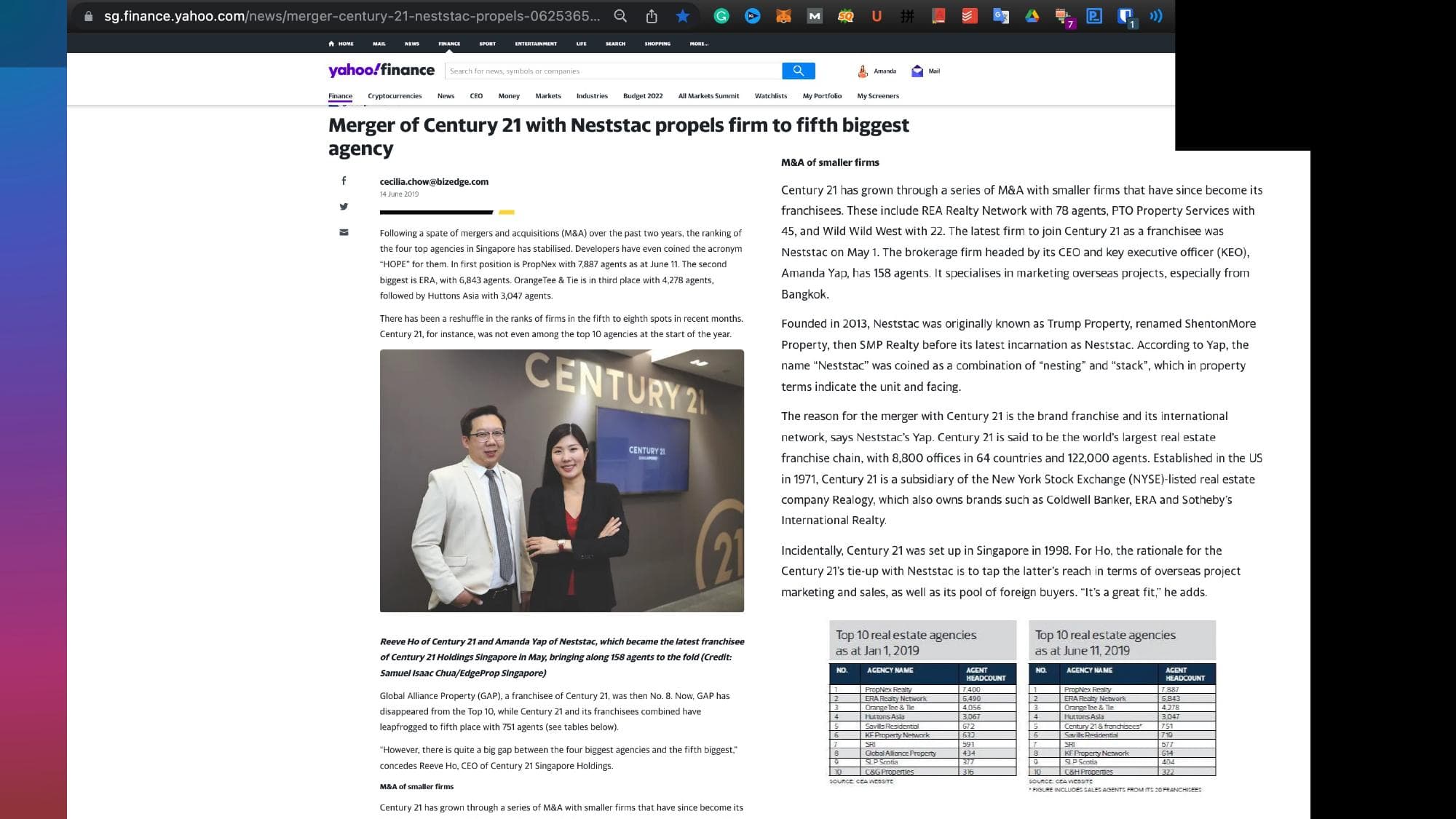The width and height of the screenshot is (1456, 819).
Task: Click the zoom magnifier icon in address bar
Action: [620, 16]
